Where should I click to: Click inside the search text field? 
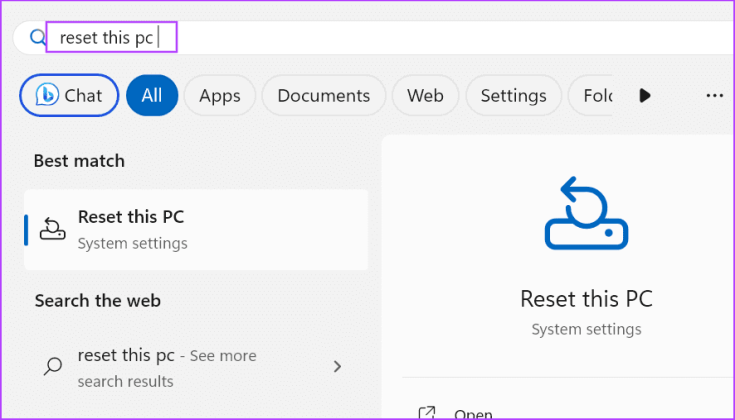click(400, 38)
